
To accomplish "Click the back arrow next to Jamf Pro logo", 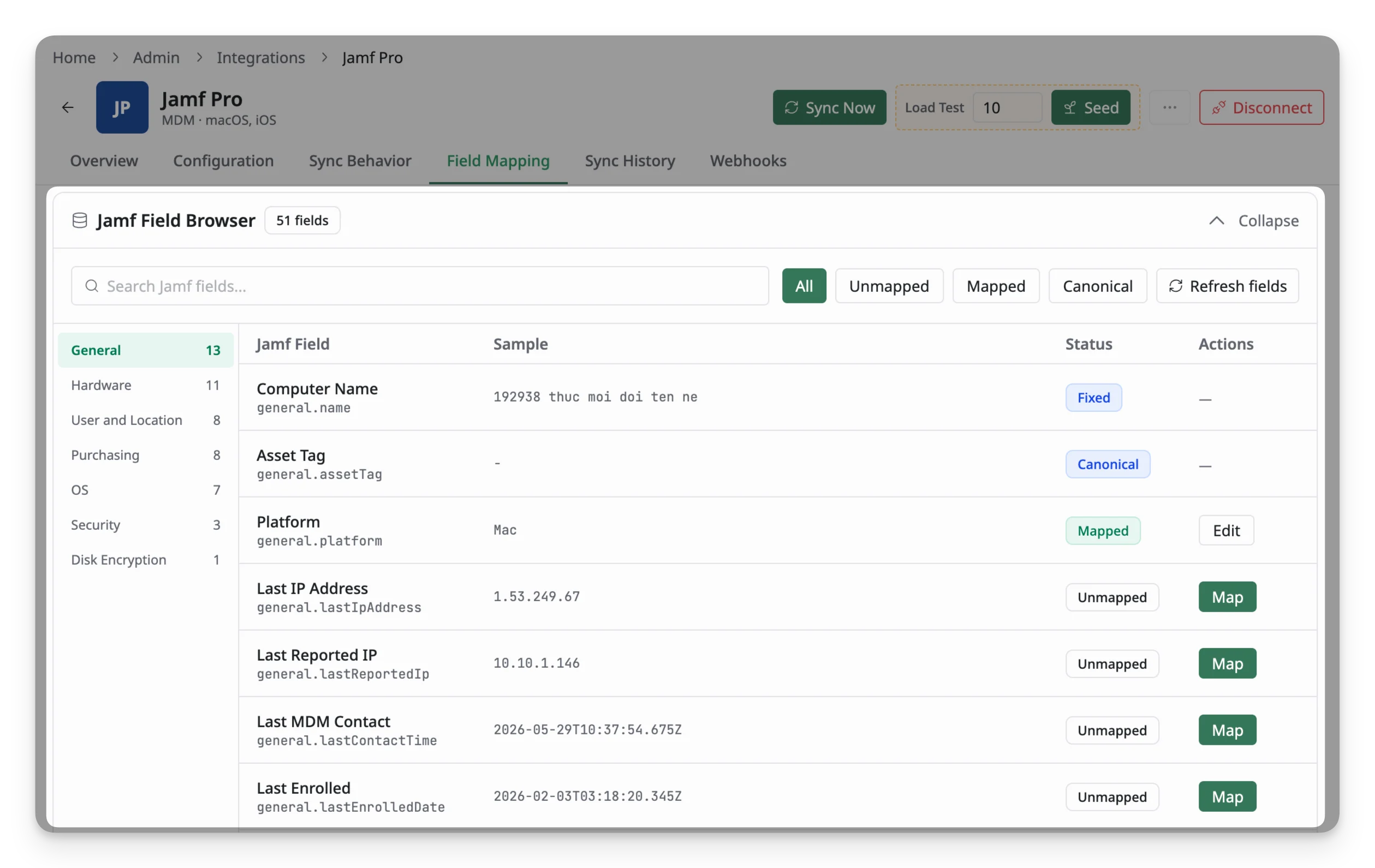I will click(x=68, y=107).
